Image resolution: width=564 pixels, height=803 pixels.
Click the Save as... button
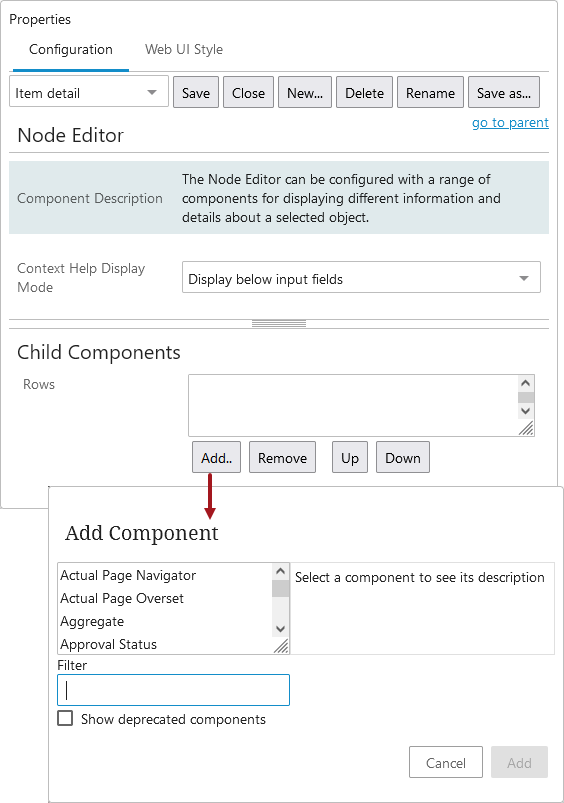tap(504, 93)
